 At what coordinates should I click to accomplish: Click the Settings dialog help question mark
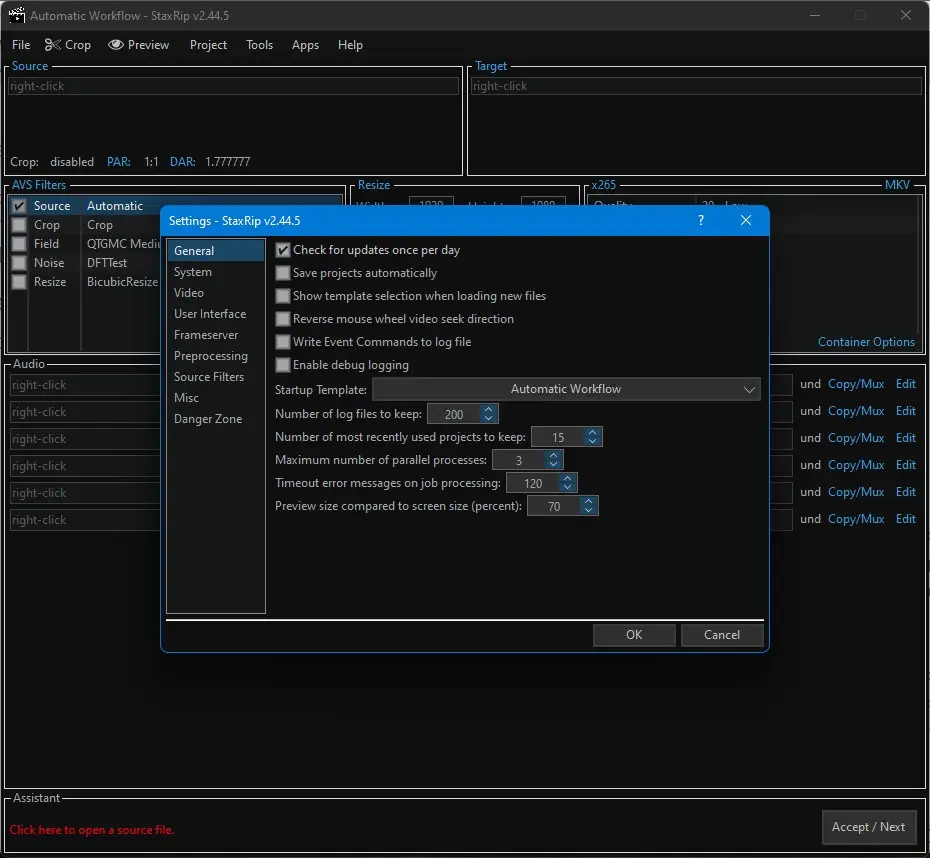pyautogui.click(x=701, y=220)
